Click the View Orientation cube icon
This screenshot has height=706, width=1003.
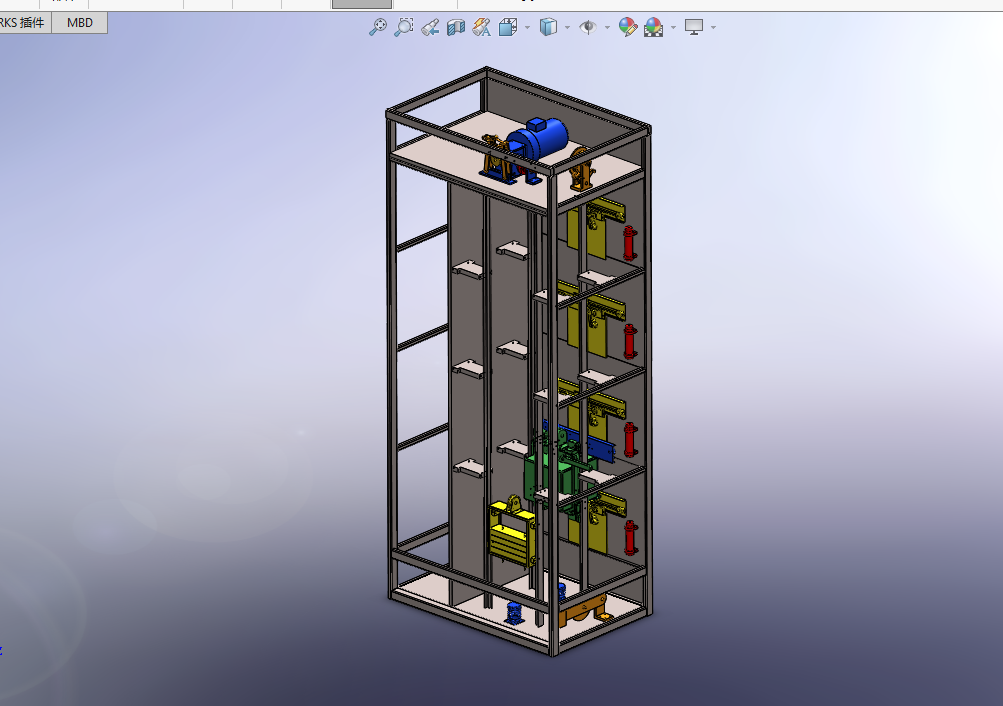(x=508, y=27)
